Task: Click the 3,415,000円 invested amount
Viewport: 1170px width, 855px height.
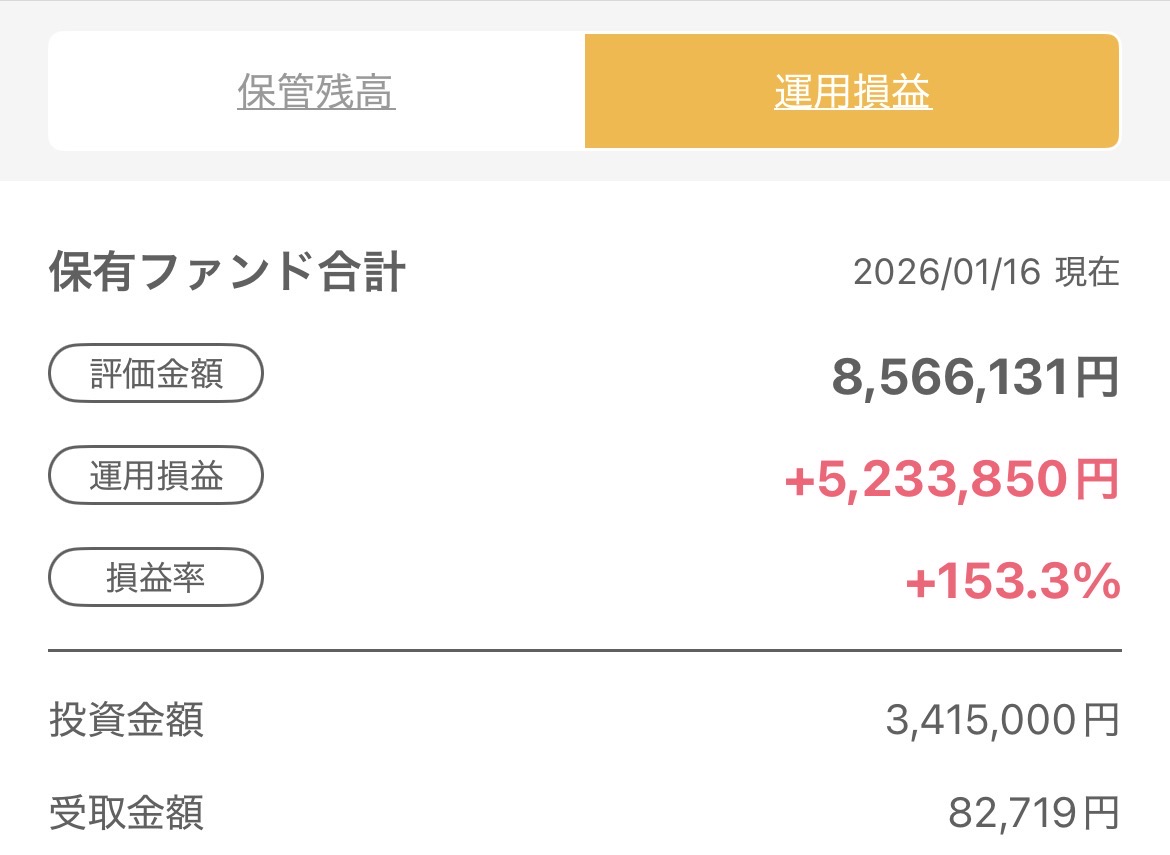Action: point(1002,720)
